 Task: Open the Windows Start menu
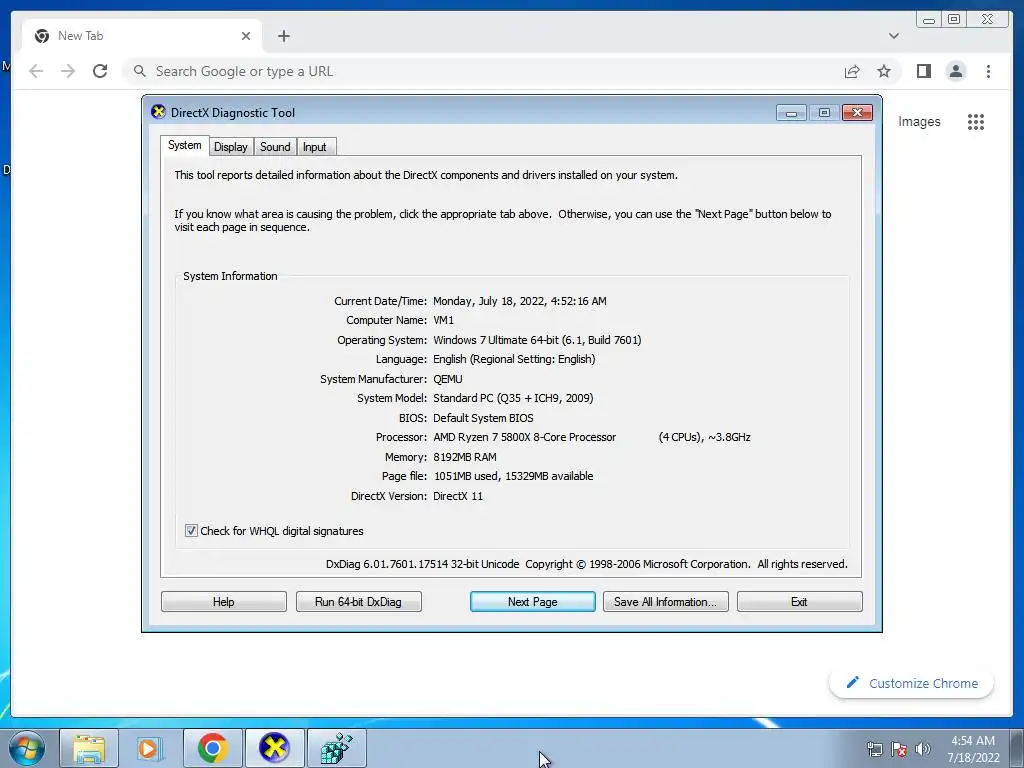pos(26,748)
